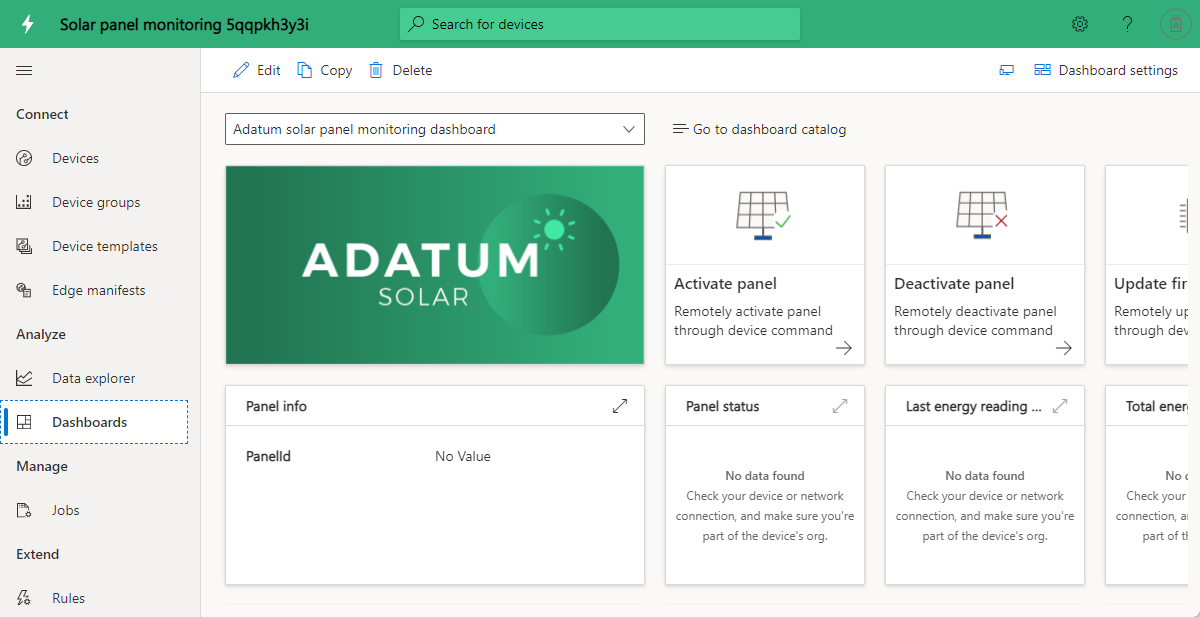Click the Dashboard settings icon
The image size is (1200, 617).
click(x=1042, y=70)
